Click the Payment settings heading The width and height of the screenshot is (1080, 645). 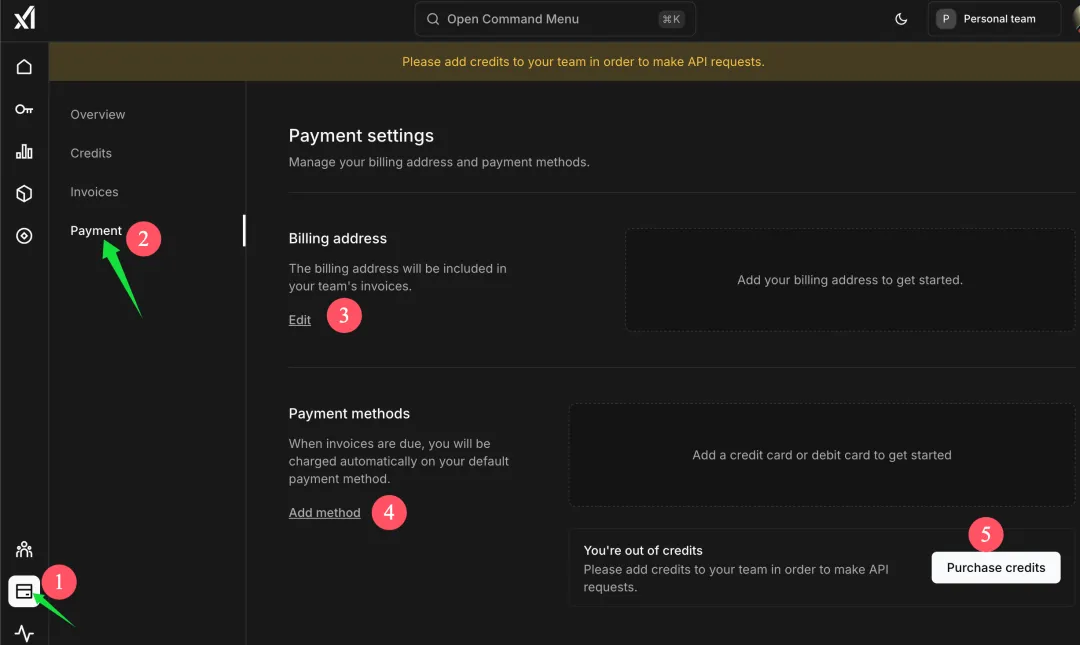pyautogui.click(x=361, y=136)
